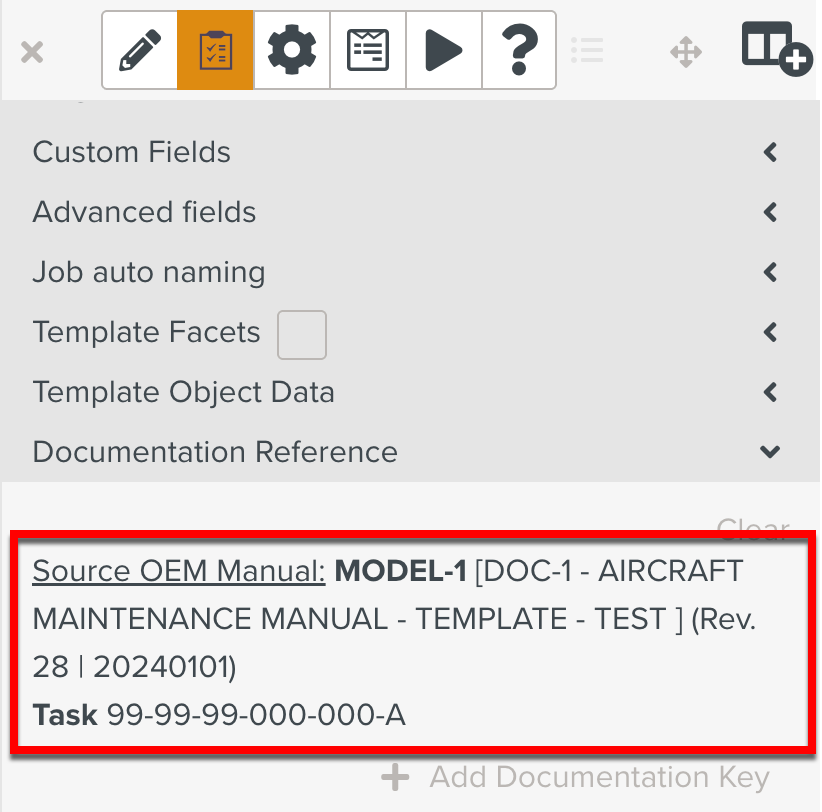
Task: Expand the Advanced fields section
Action: pyautogui.click(x=769, y=212)
